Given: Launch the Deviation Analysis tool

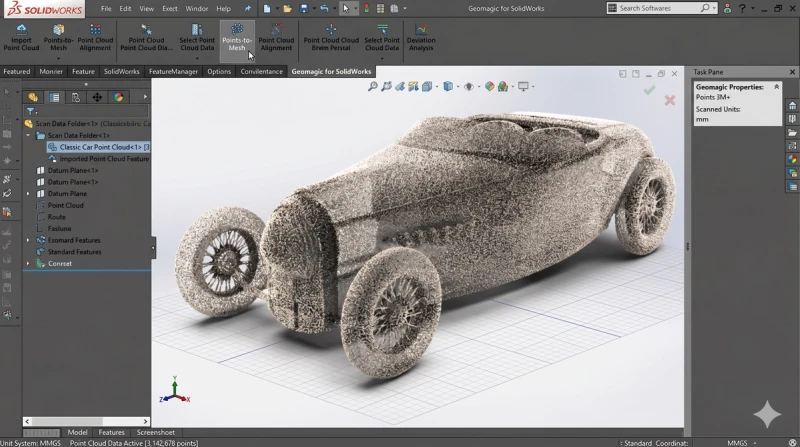Looking at the screenshot, I should tap(421, 37).
